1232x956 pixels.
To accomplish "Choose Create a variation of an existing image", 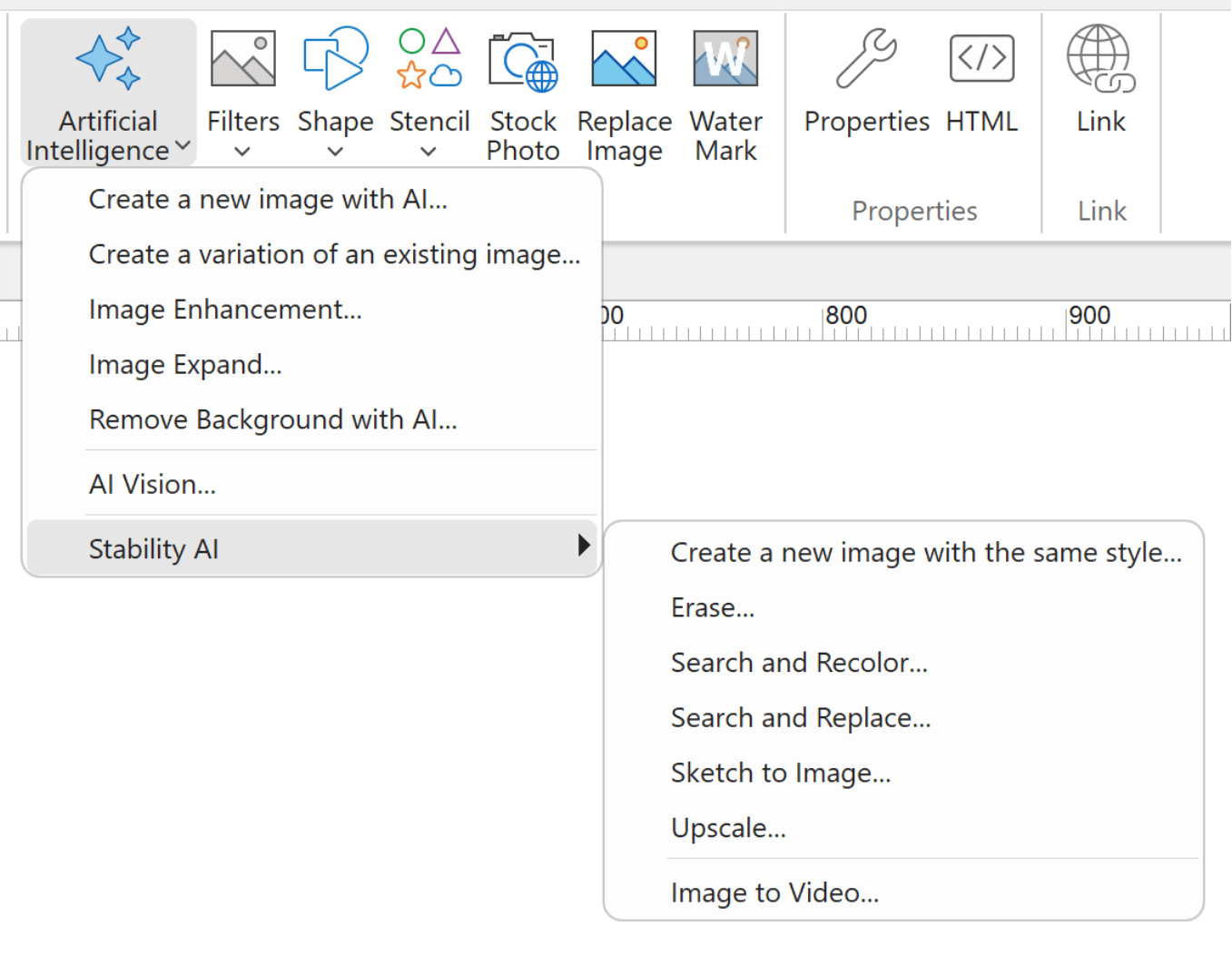I will (x=312, y=255).
